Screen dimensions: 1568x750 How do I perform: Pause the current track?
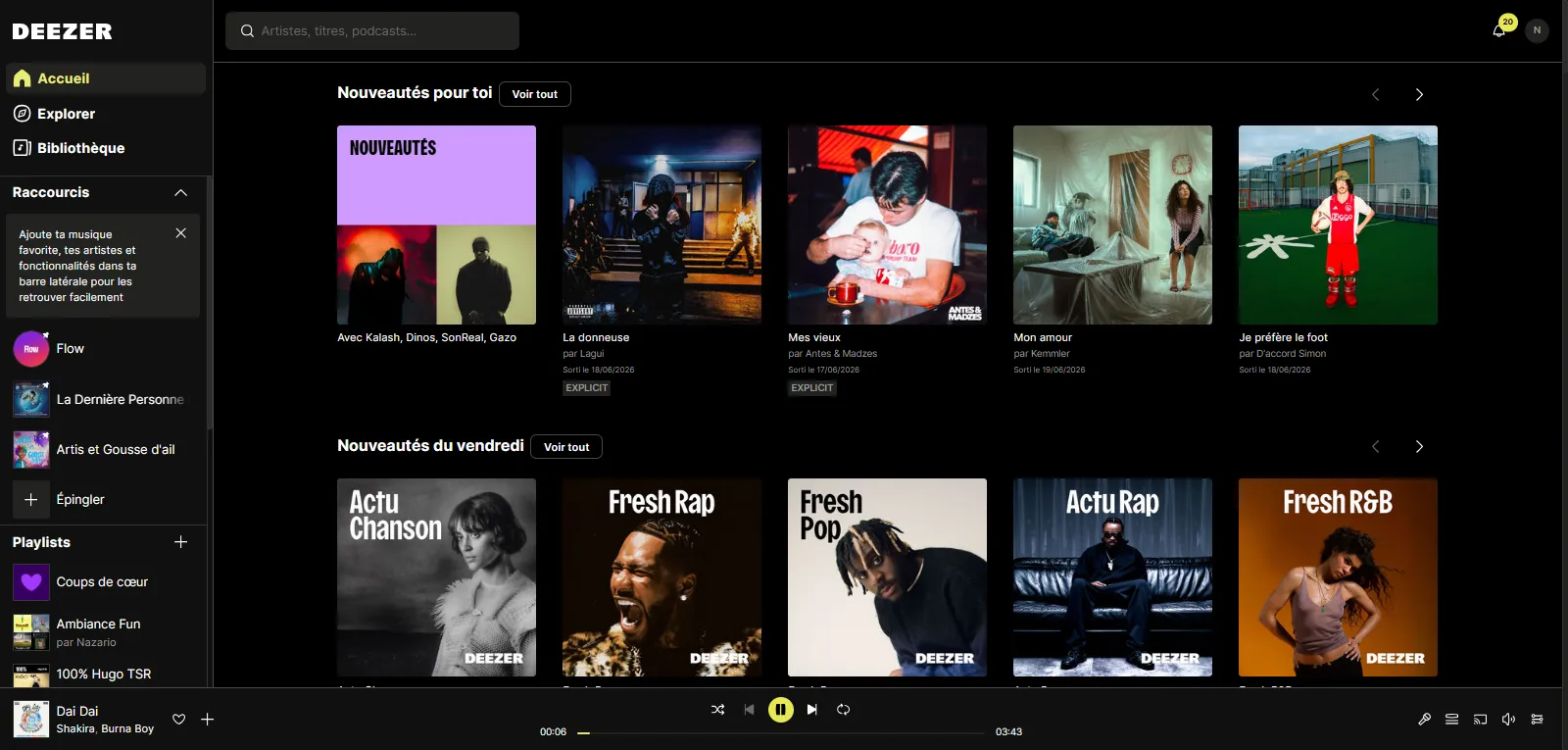tap(781, 709)
